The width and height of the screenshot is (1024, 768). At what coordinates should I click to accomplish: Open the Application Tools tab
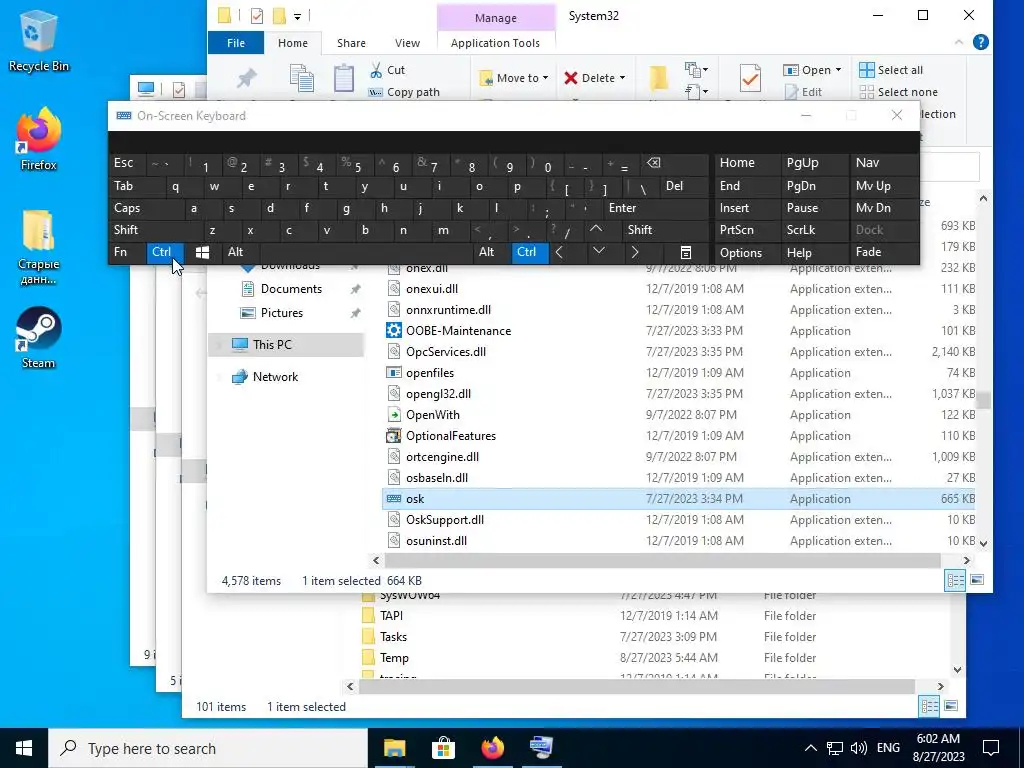coord(495,43)
